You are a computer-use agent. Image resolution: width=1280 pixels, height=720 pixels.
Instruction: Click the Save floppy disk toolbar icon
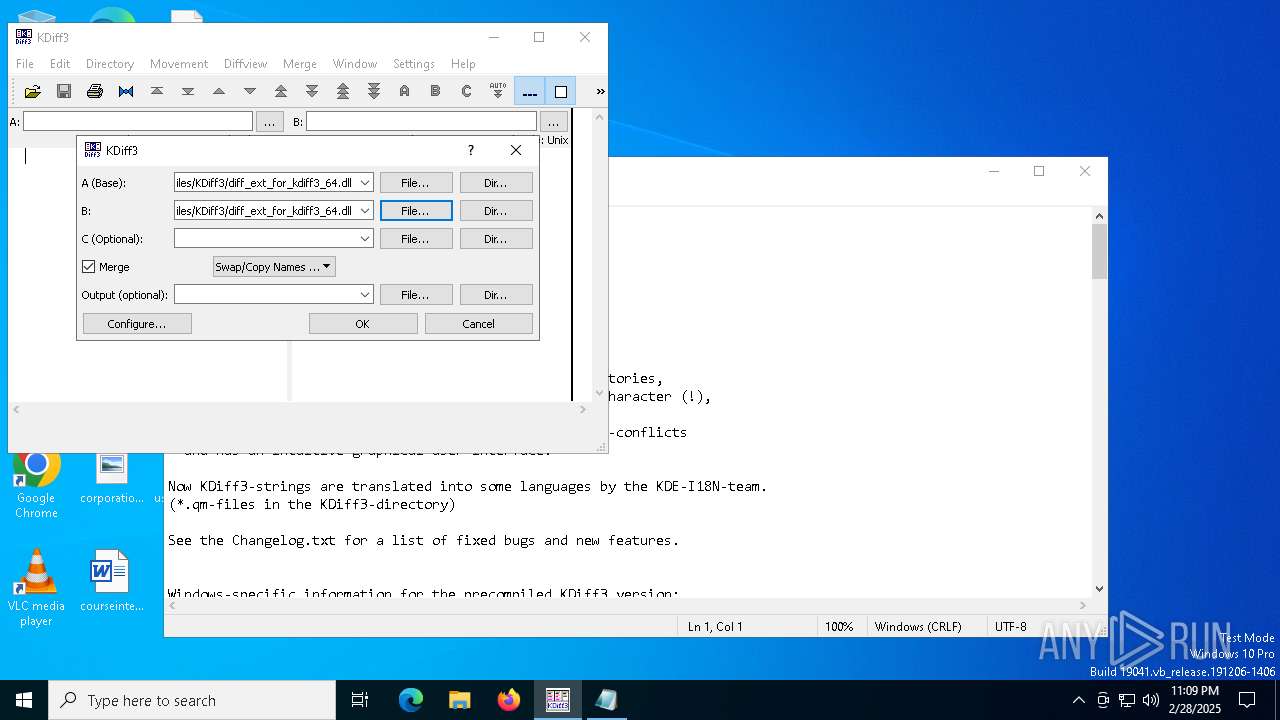click(x=63, y=91)
